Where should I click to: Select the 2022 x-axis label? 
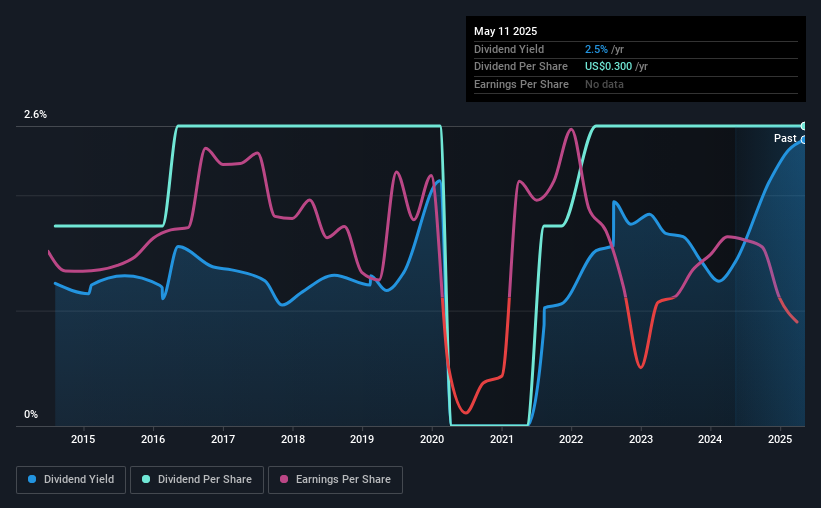tap(571, 439)
